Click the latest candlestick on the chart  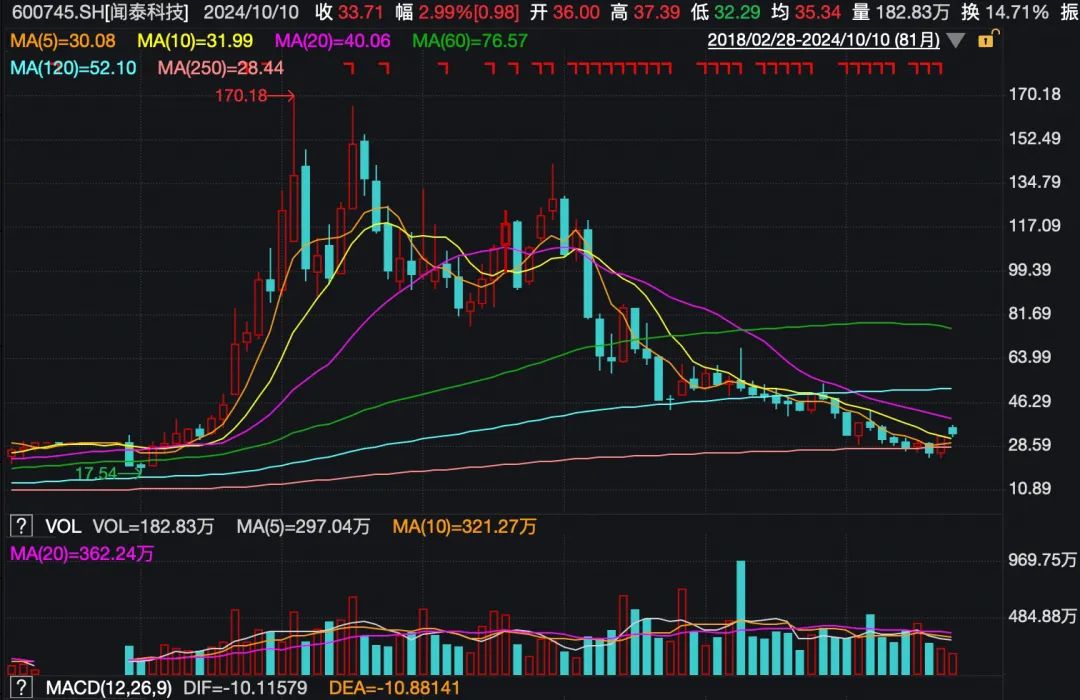click(x=953, y=431)
